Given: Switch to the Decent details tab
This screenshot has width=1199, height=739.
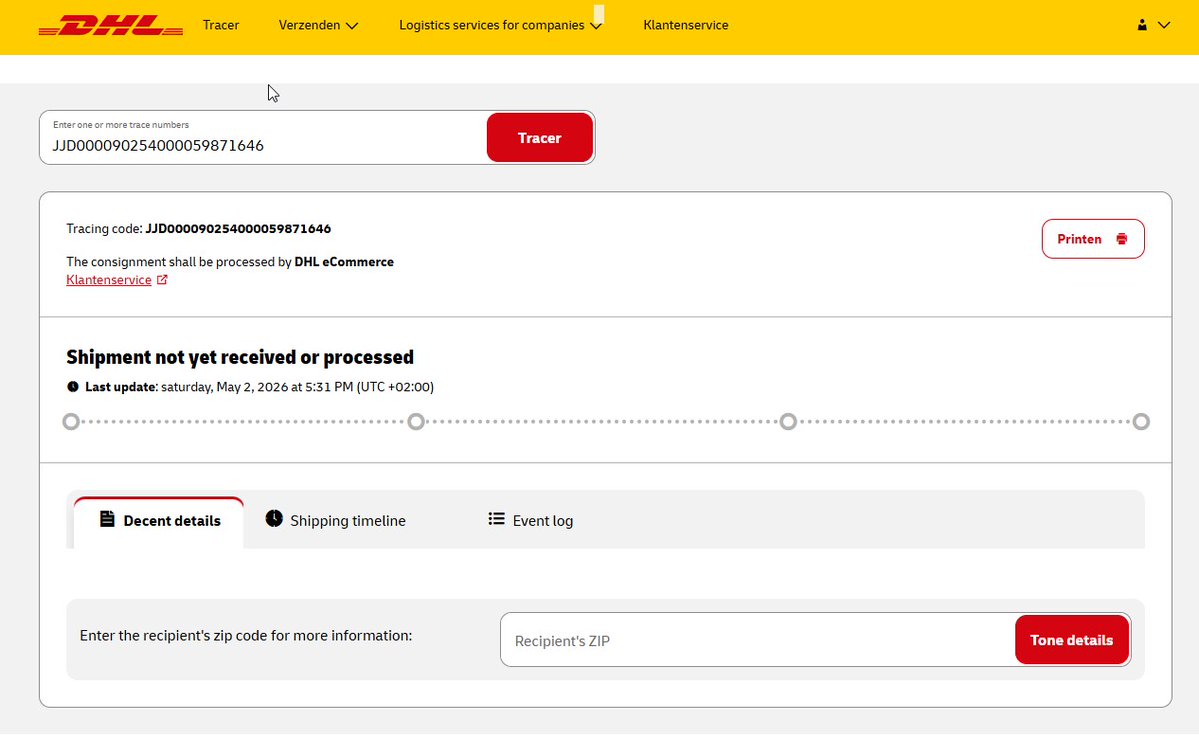Looking at the screenshot, I should (x=159, y=523).
